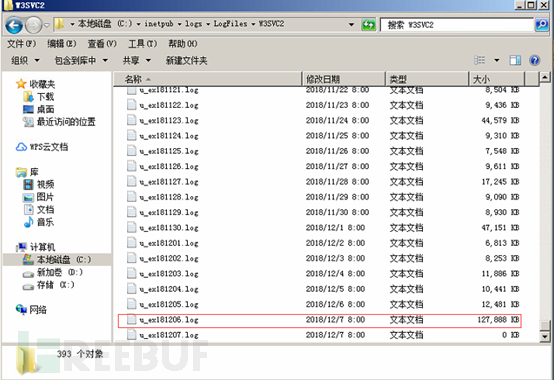The width and height of the screenshot is (554, 380).
Task: Open the Tools (工具) menu
Action: 142,44
